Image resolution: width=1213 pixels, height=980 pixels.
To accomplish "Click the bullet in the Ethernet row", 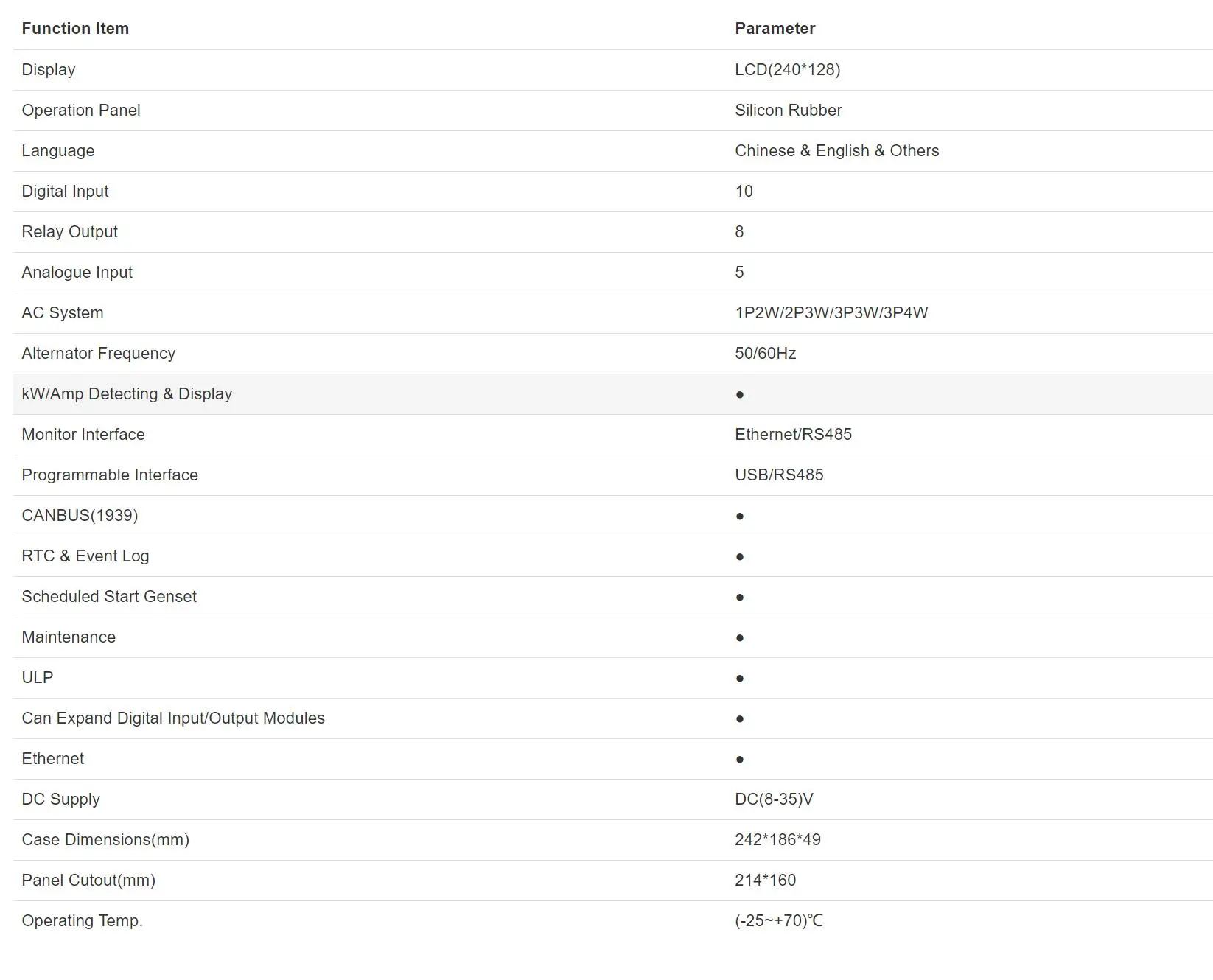I will tap(740, 760).
